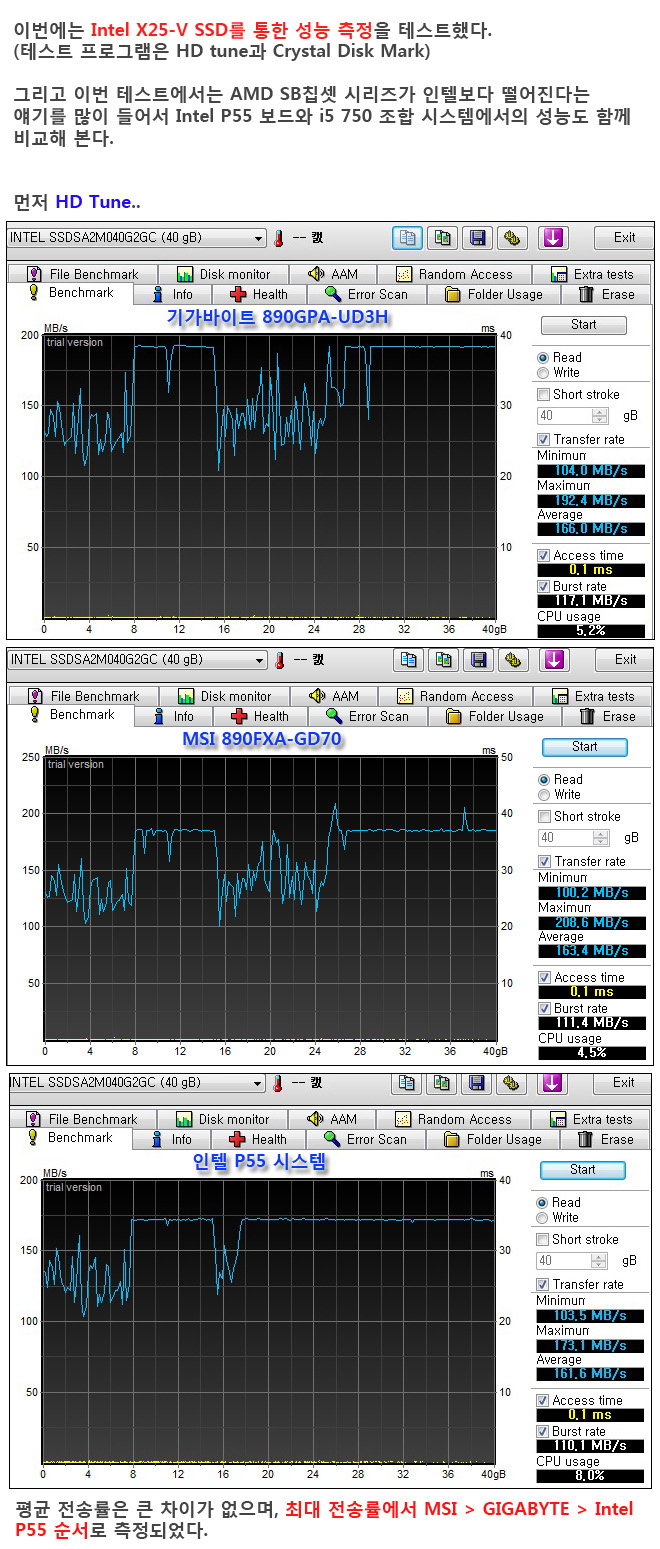The height and width of the screenshot is (1549, 660).
Task: Open Random Access tab in MSI window
Action: (455, 696)
